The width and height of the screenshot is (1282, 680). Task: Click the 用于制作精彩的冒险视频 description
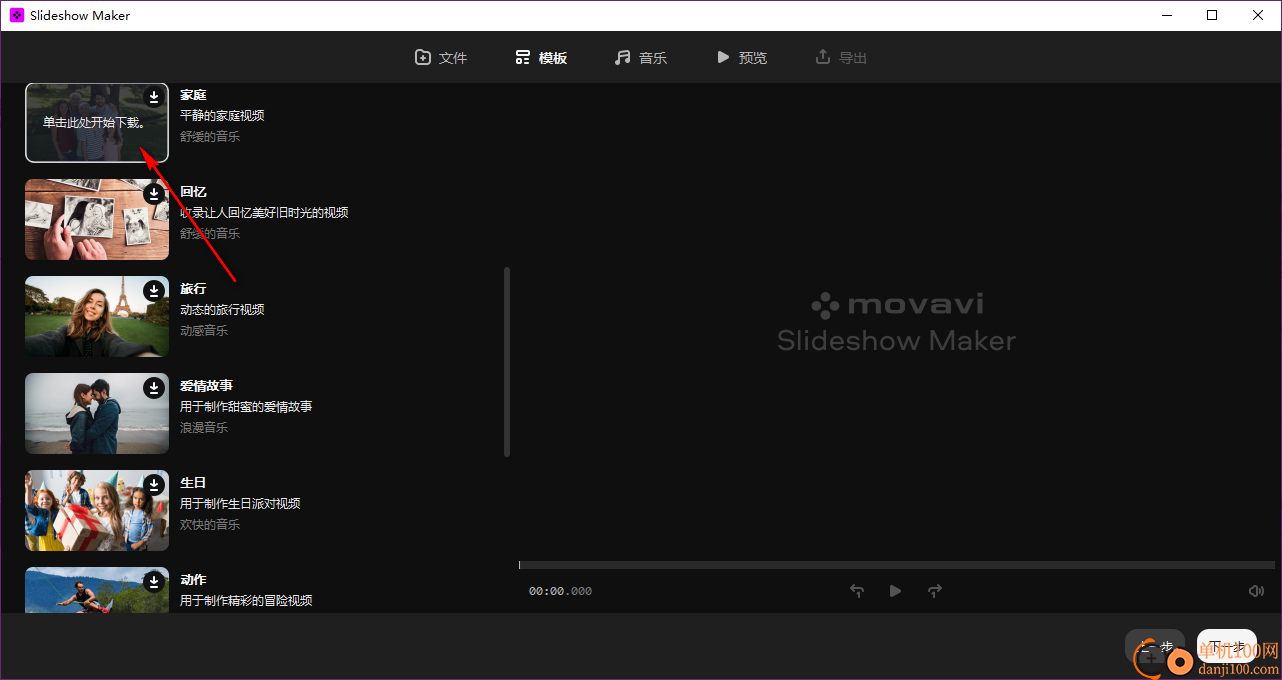pyautogui.click(x=246, y=601)
